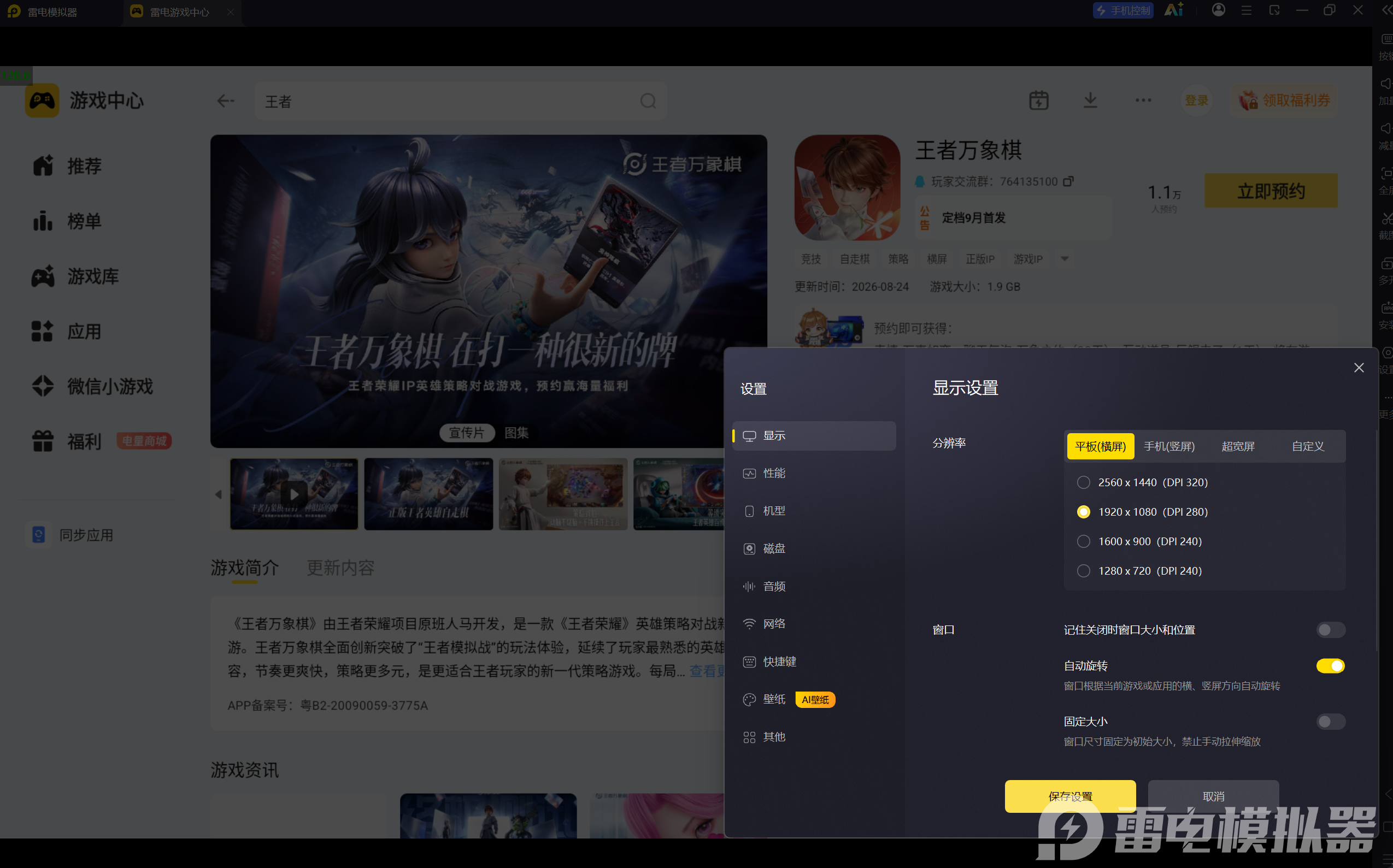The height and width of the screenshot is (868, 1393).
Task: Play the first video thumbnail
Action: coord(294,494)
